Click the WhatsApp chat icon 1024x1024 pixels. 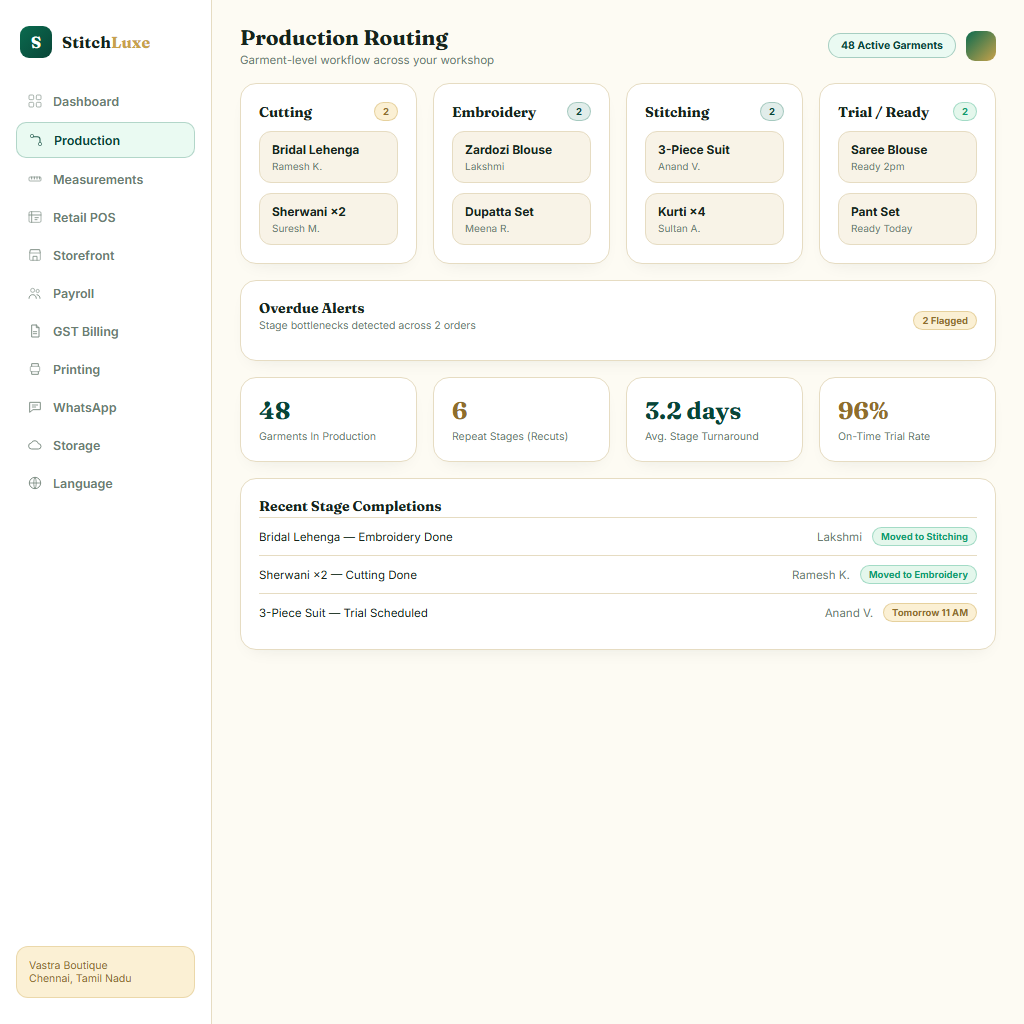tap(35, 408)
